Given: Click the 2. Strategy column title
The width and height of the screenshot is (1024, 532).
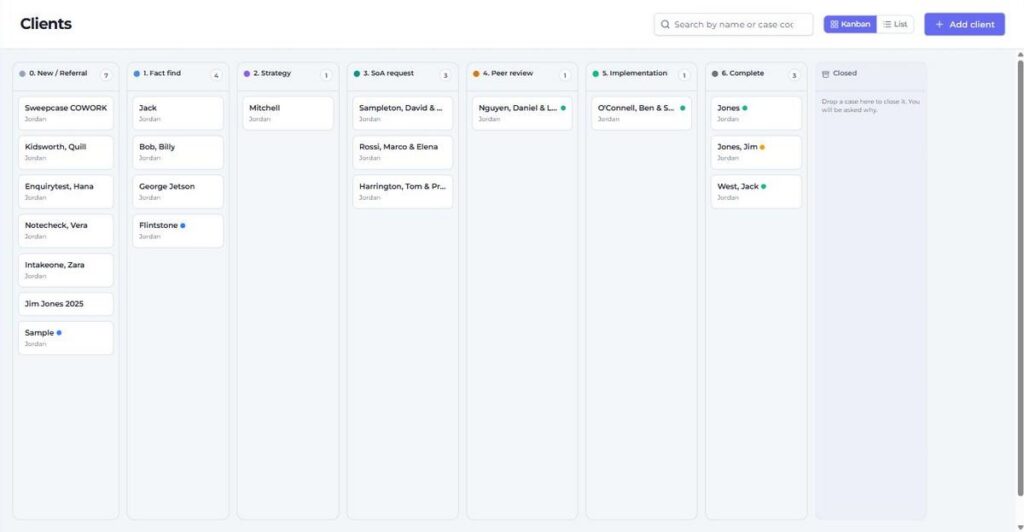Looking at the screenshot, I should [272, 74].
